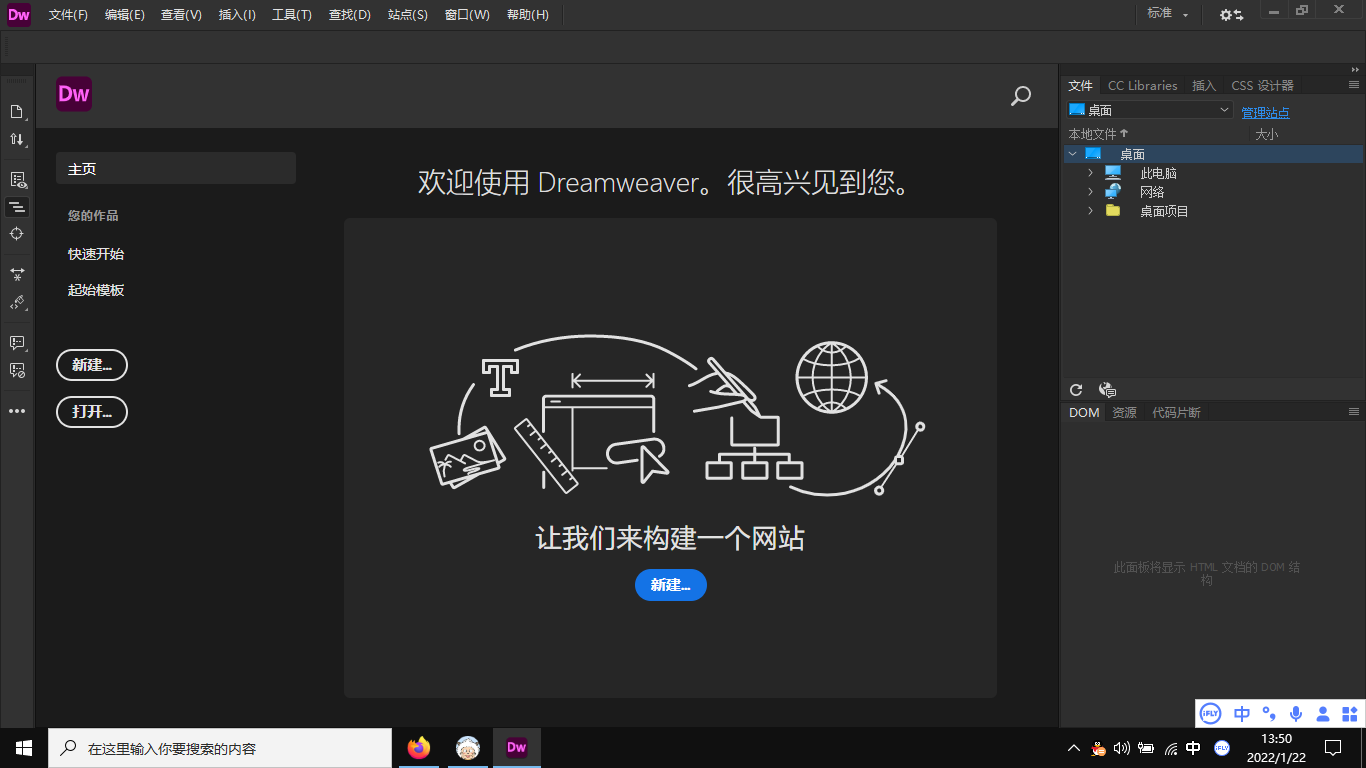Click the Windows taskbar search box
This screenshot has width=1366, height=768.
pos(220,748)
